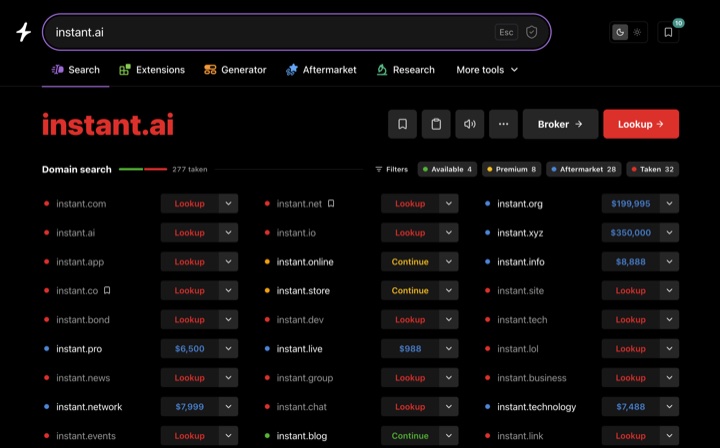
Task: Click the instant.ai search input field
Action: coord(297,32)
